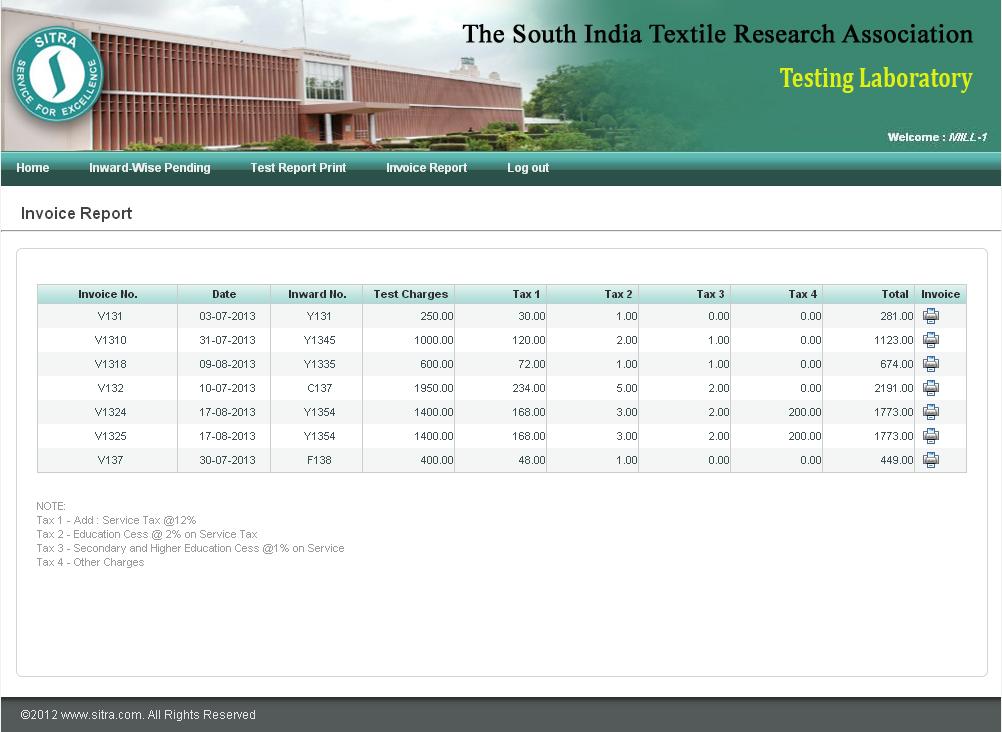This screenshot has width=1002, height=732.
Task: Select invoice number V1318 cell
Action: 110,364
